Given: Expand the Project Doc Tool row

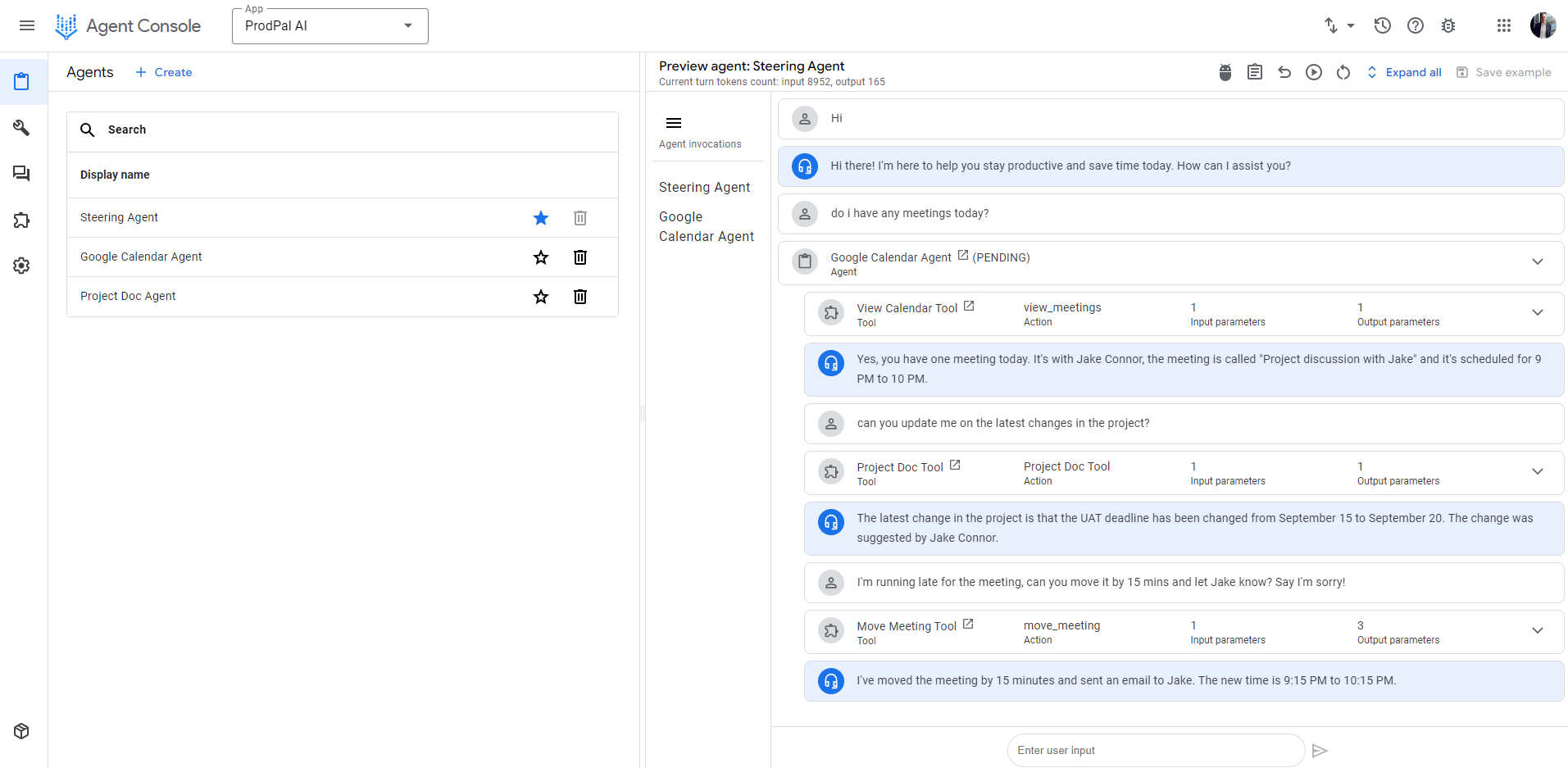Looking at the screenshot, I should [x=1538, y=472].
